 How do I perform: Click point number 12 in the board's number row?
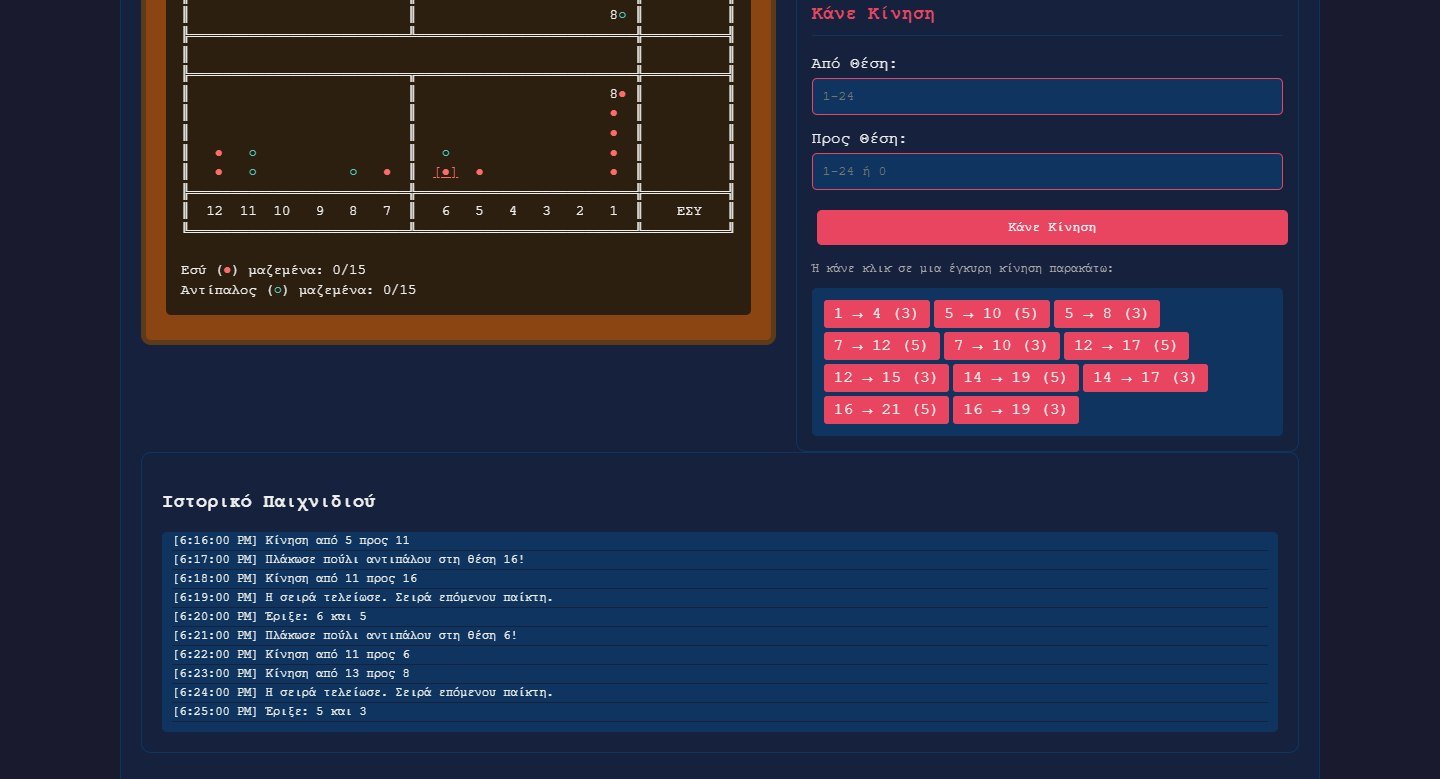[x=215, y=211]
